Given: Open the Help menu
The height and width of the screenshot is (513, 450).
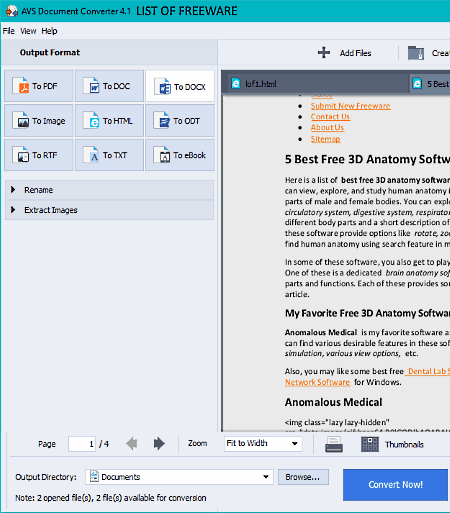Looking at the screenshot, I should 49,31.
